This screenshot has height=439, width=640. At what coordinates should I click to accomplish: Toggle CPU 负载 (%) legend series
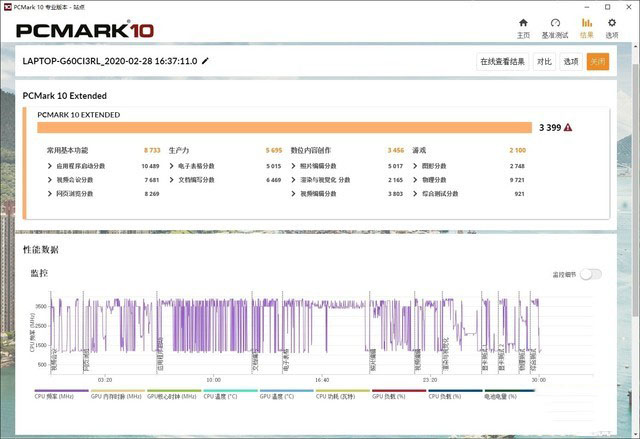pyautogui.click(x=456, y=394)
